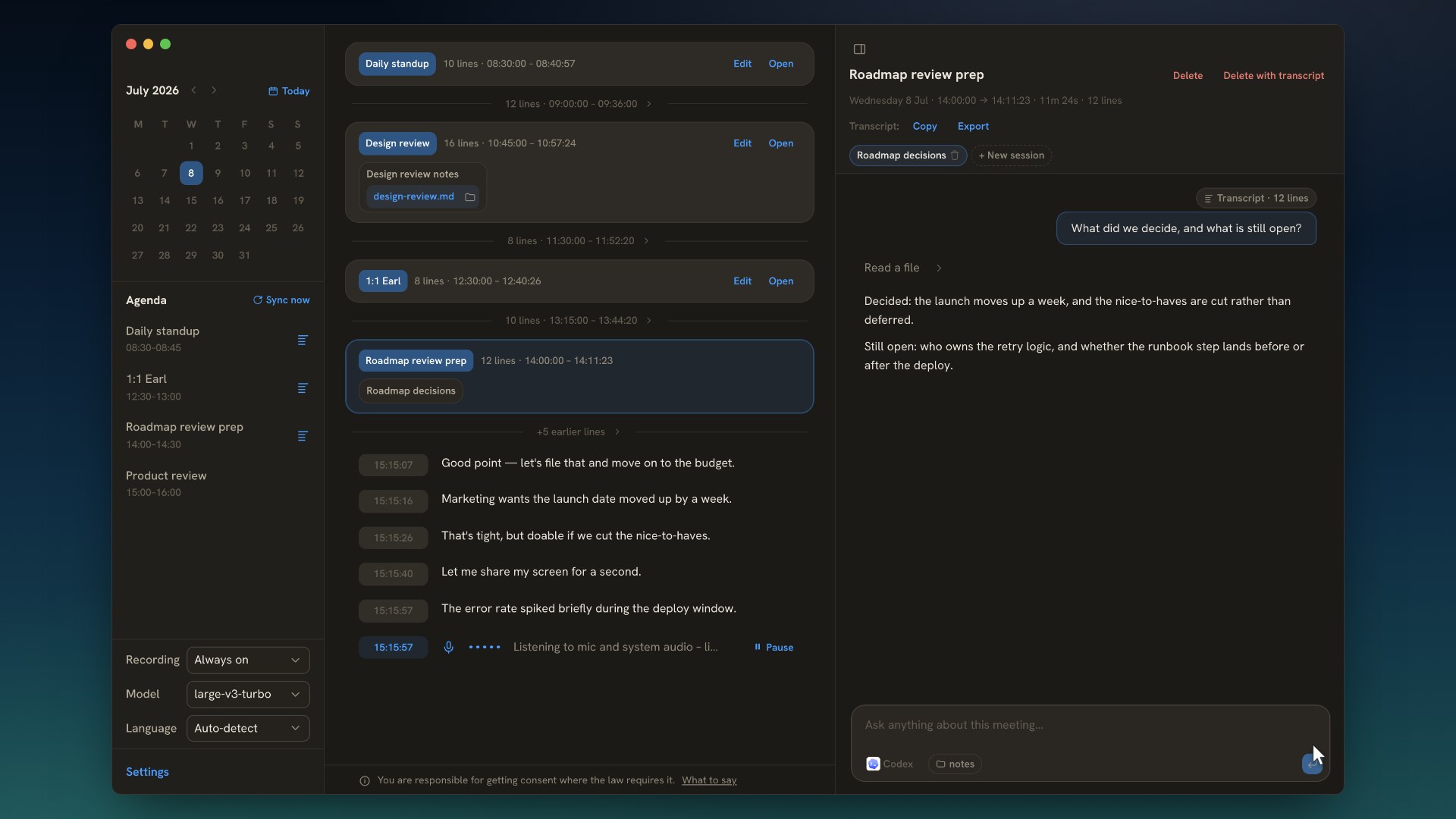Edit the Daily standup entry
This screenshot has width=1456, height=819.
pyautogui.click(x=742, y=64)
